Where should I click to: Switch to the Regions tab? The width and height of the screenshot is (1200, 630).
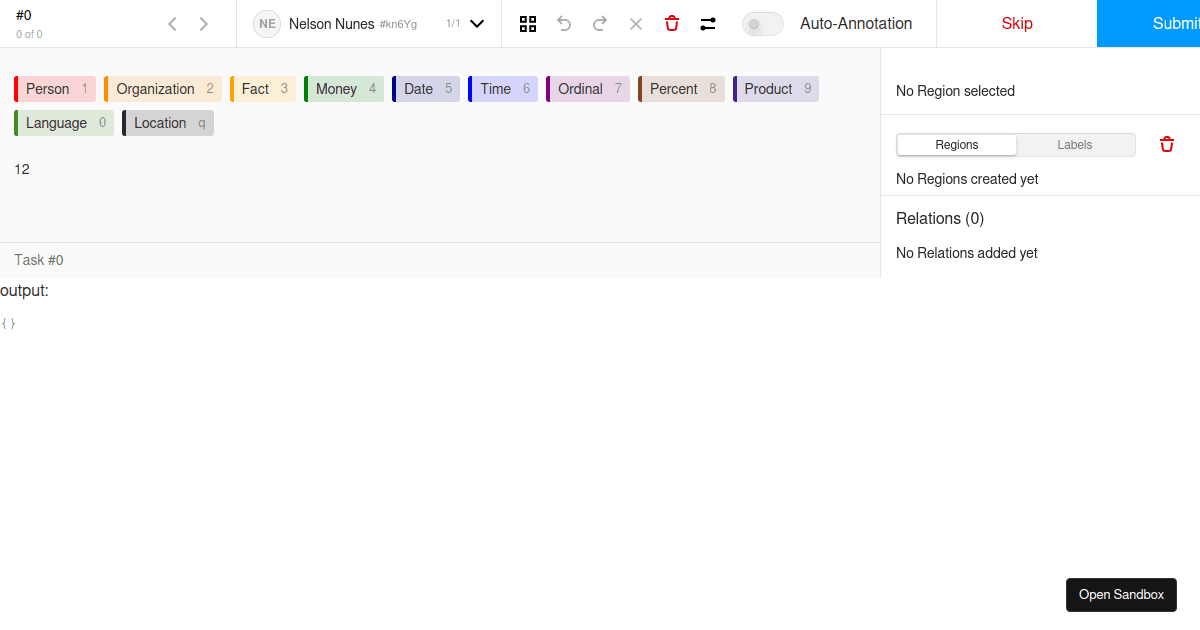[956, 144]
